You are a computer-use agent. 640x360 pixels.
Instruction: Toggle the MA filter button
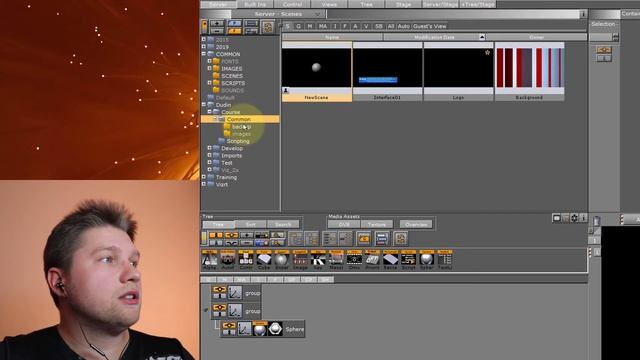323,26
